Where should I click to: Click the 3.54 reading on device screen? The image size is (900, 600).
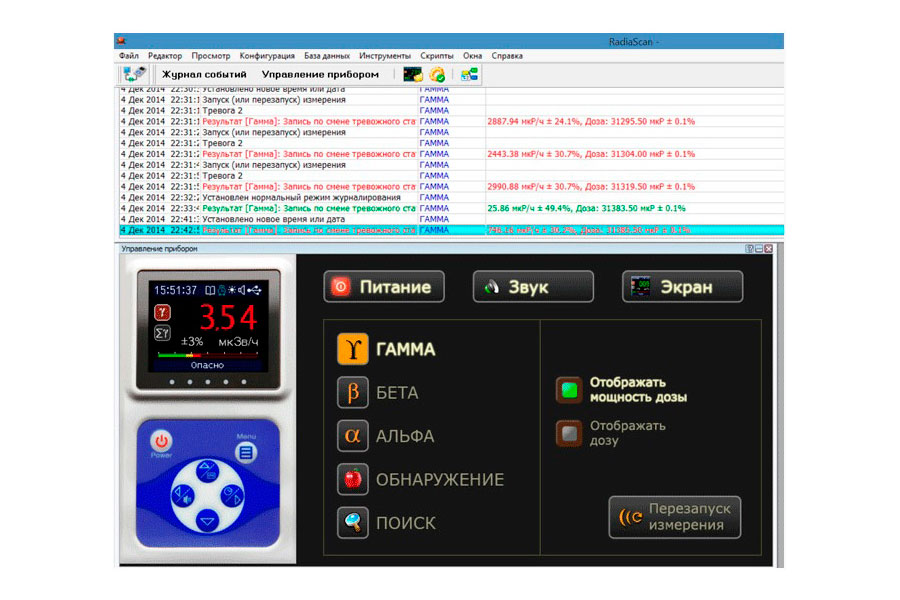[x=228, y=317]
